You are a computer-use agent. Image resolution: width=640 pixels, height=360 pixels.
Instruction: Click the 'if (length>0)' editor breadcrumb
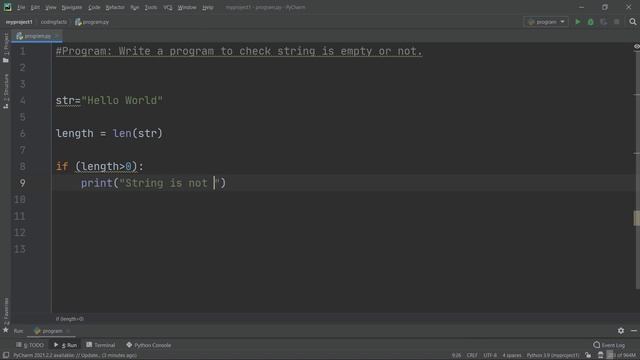pos(70,319)
